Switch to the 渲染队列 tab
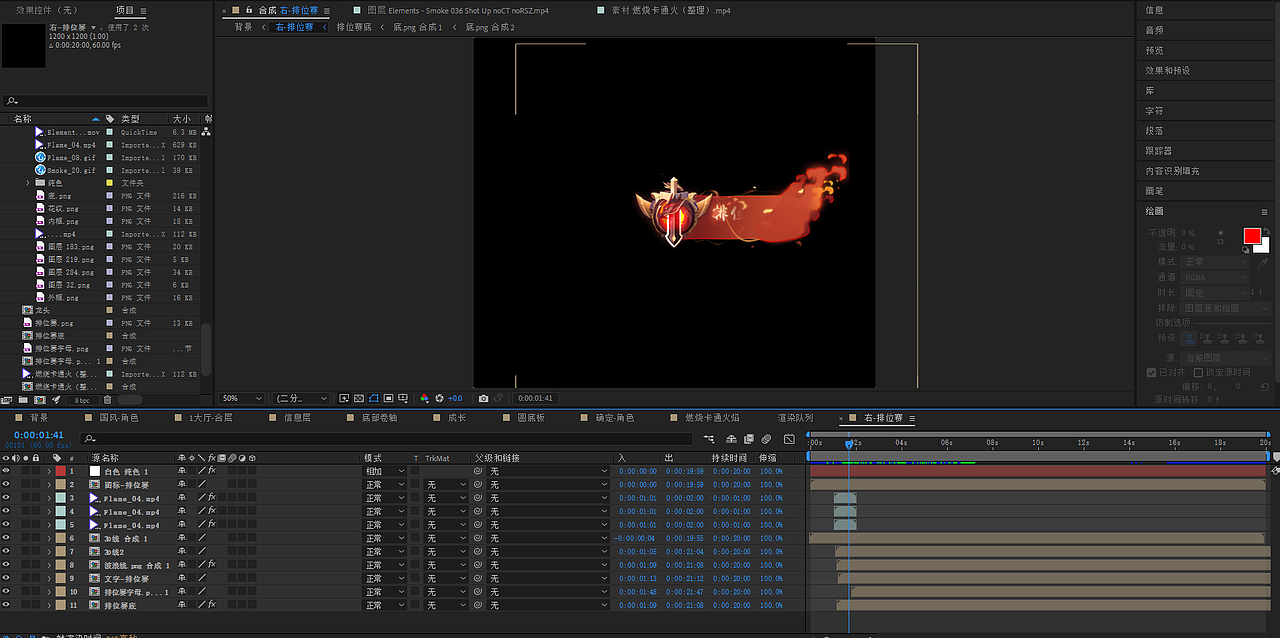The width and height of the screenshot is (1280, 638). (x=795, y=418)
